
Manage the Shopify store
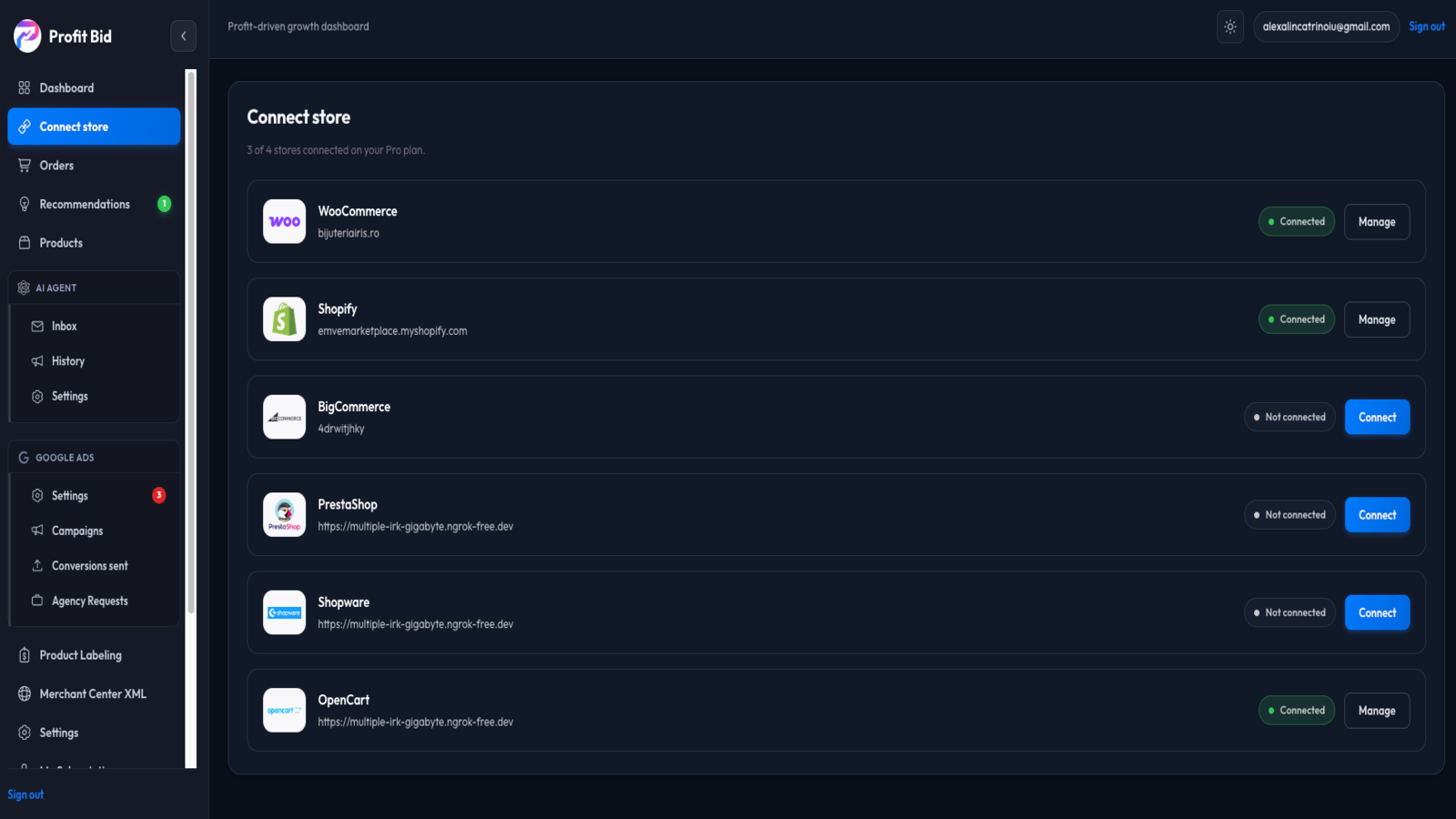pos(1377,319)
